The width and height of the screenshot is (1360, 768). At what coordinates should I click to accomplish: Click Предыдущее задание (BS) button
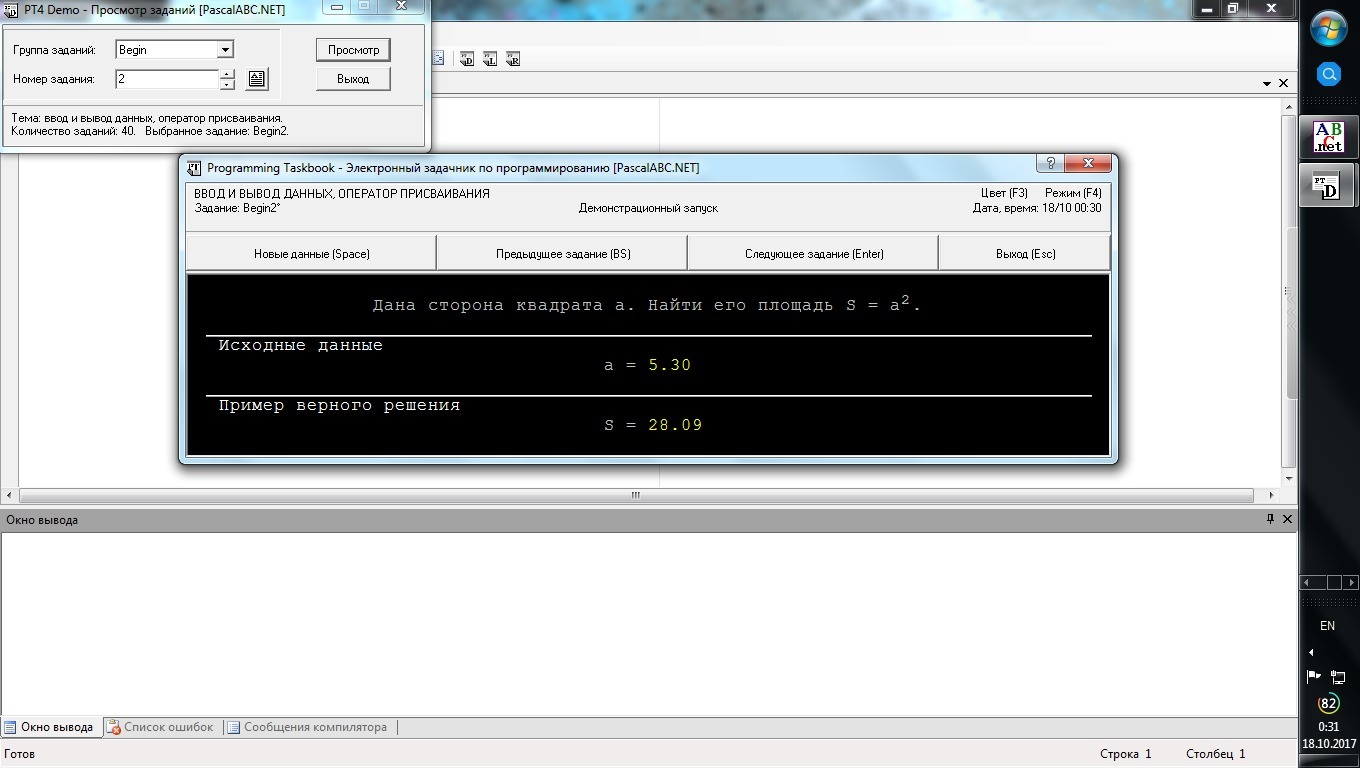563,253
